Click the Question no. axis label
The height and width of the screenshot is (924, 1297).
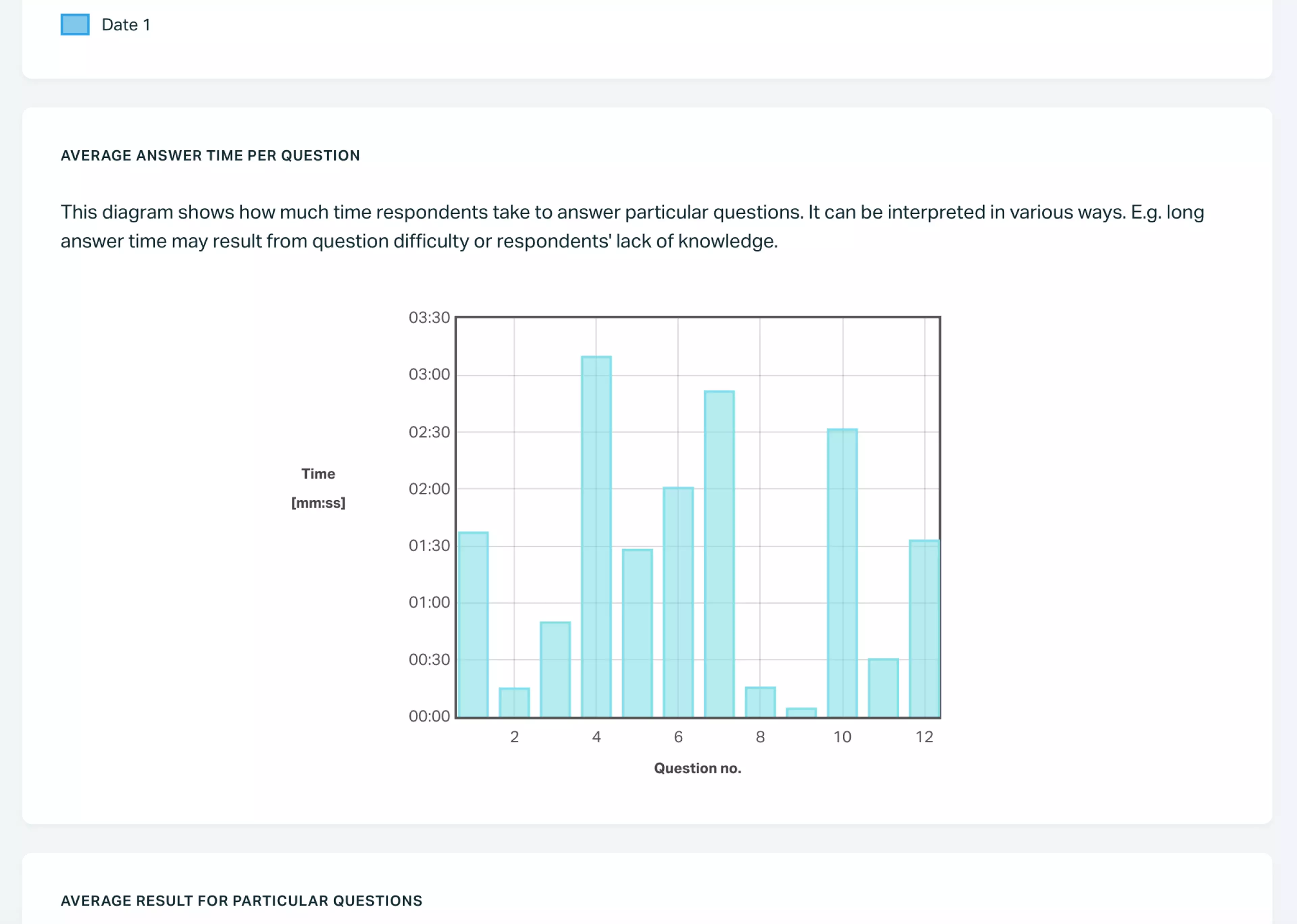click(697, 768)
